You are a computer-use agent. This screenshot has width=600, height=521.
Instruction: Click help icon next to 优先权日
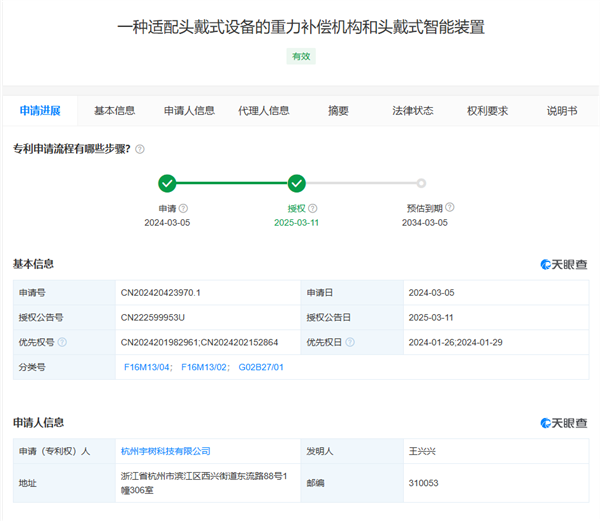coord(350,342)
